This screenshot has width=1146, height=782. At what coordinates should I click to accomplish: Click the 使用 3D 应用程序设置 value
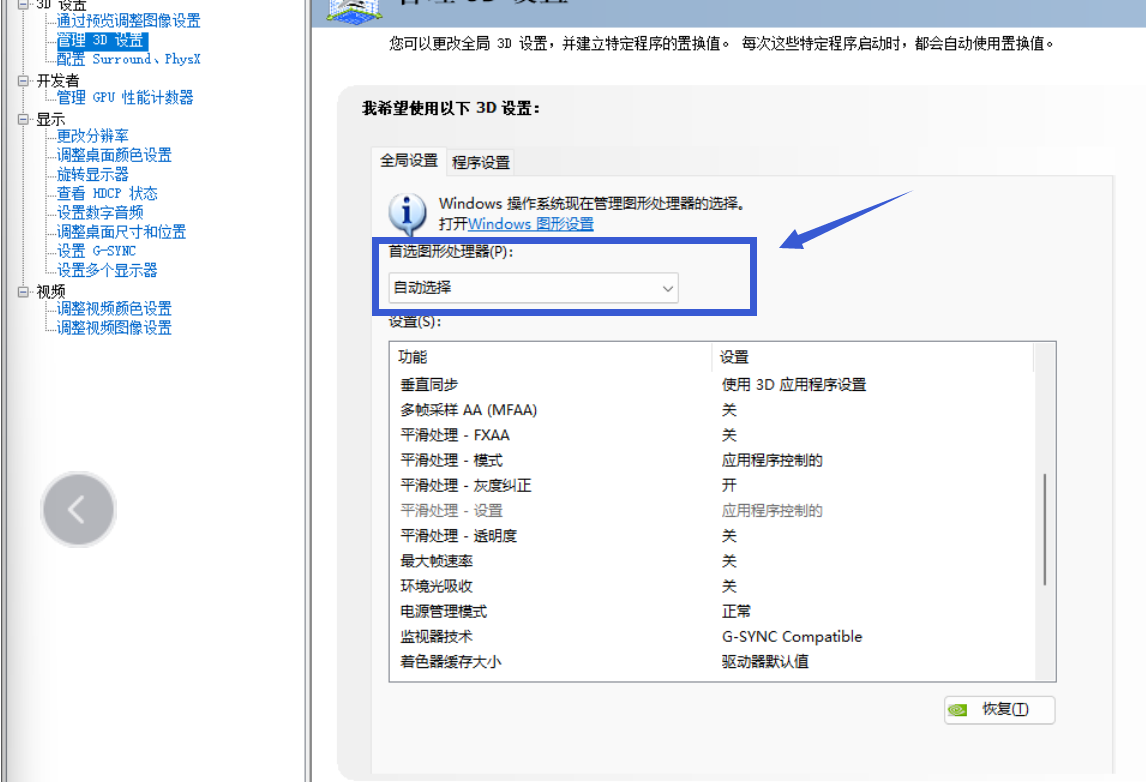794,384
